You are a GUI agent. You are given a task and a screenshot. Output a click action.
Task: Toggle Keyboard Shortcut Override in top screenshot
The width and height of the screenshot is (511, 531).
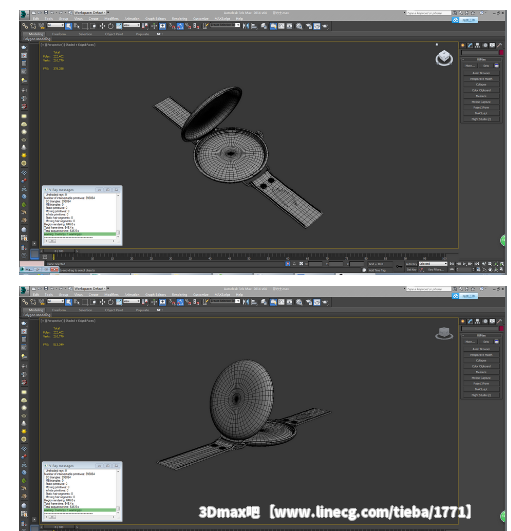pyautogui.click(x=163, y=26)
